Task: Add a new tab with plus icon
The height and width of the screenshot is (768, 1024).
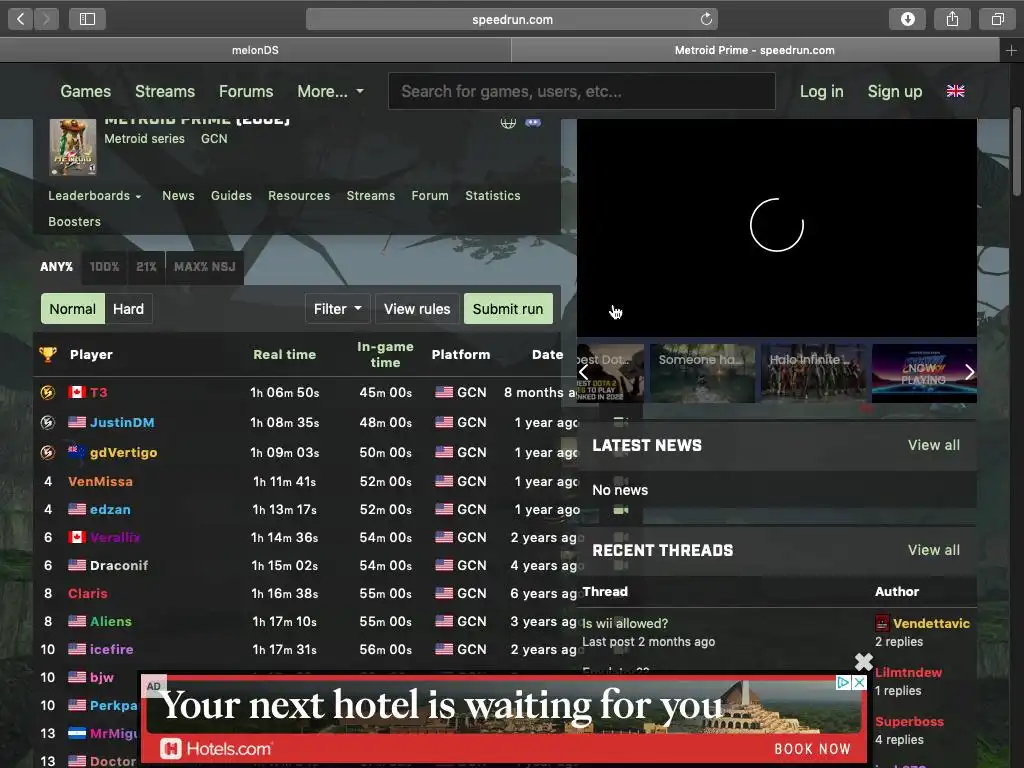Action: [1011, 50]
